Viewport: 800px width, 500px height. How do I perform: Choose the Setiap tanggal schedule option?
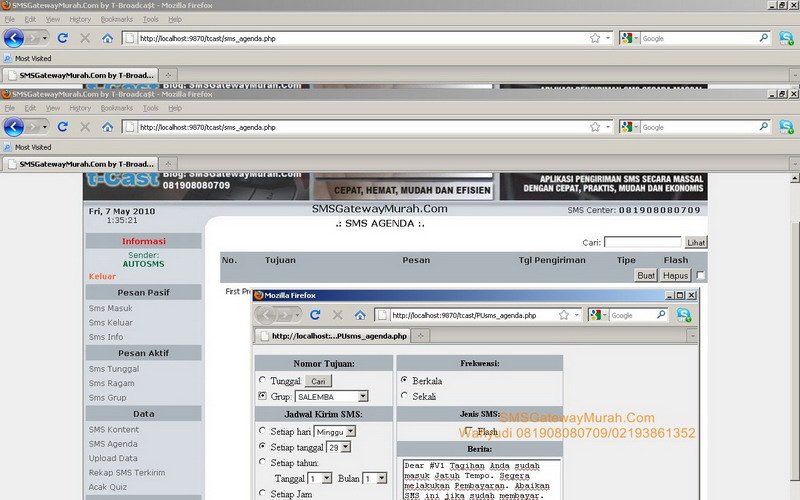[x=262, y=445]
